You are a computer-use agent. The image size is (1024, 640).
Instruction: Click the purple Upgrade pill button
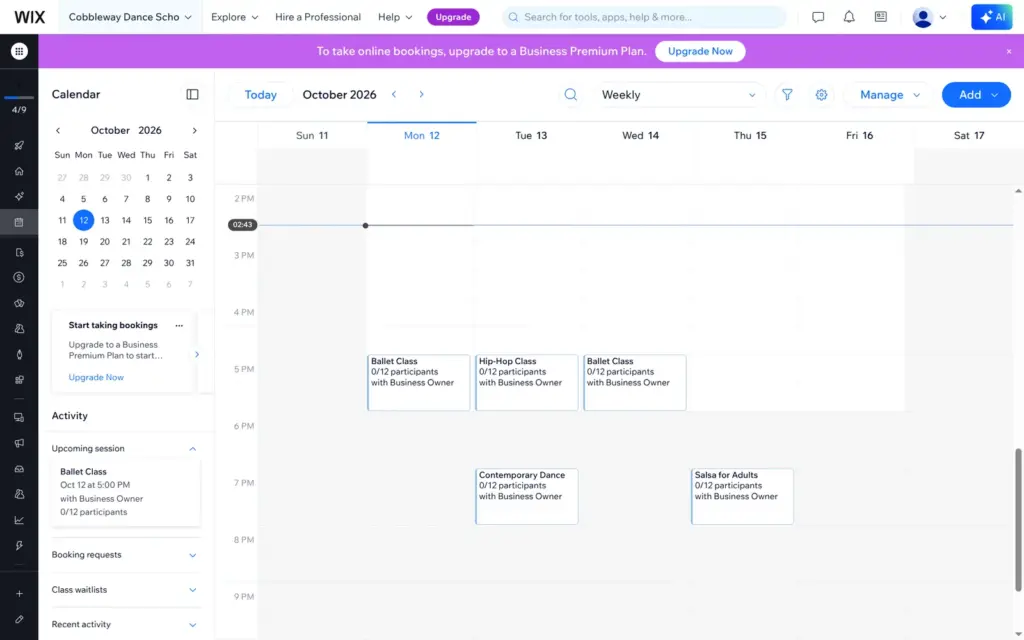[453, 17]
